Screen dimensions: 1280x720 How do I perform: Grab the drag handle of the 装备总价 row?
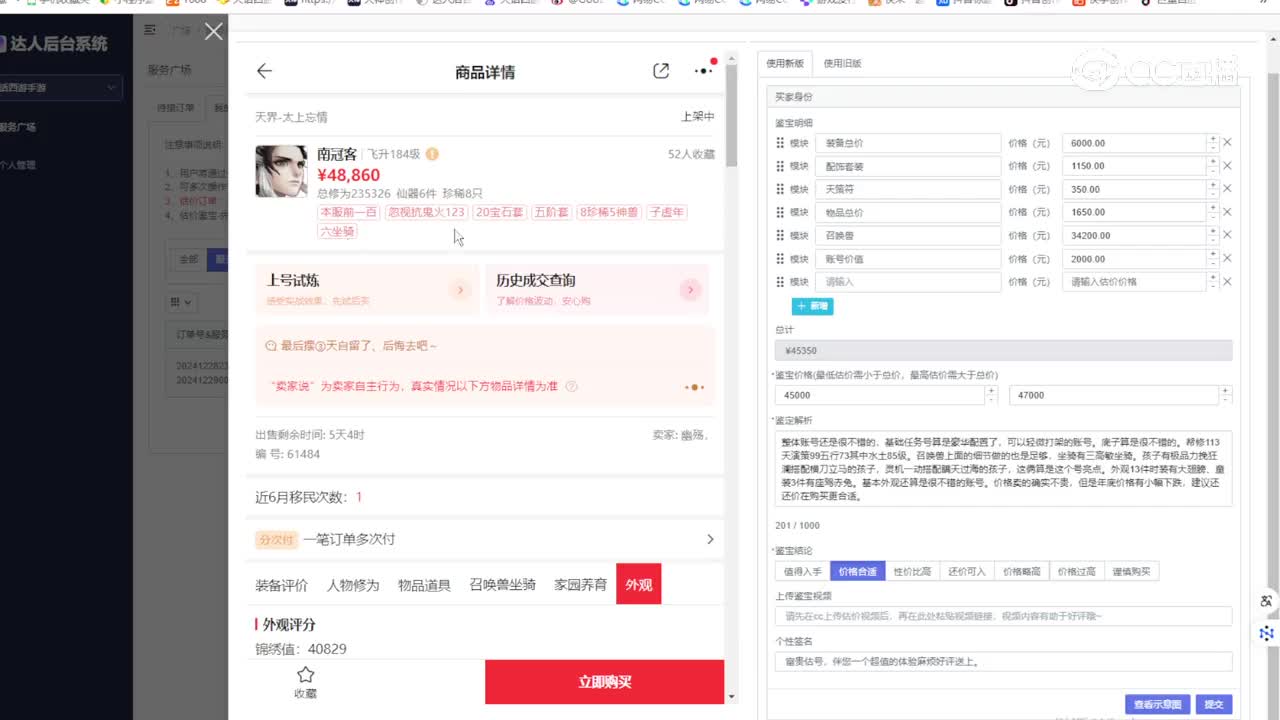coord(781,143)
